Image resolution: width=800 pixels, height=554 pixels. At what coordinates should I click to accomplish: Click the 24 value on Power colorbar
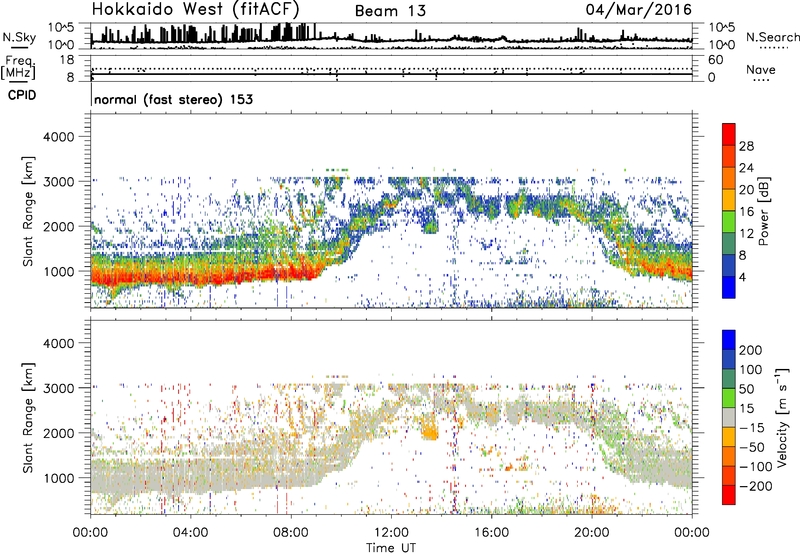coord(746,168)
